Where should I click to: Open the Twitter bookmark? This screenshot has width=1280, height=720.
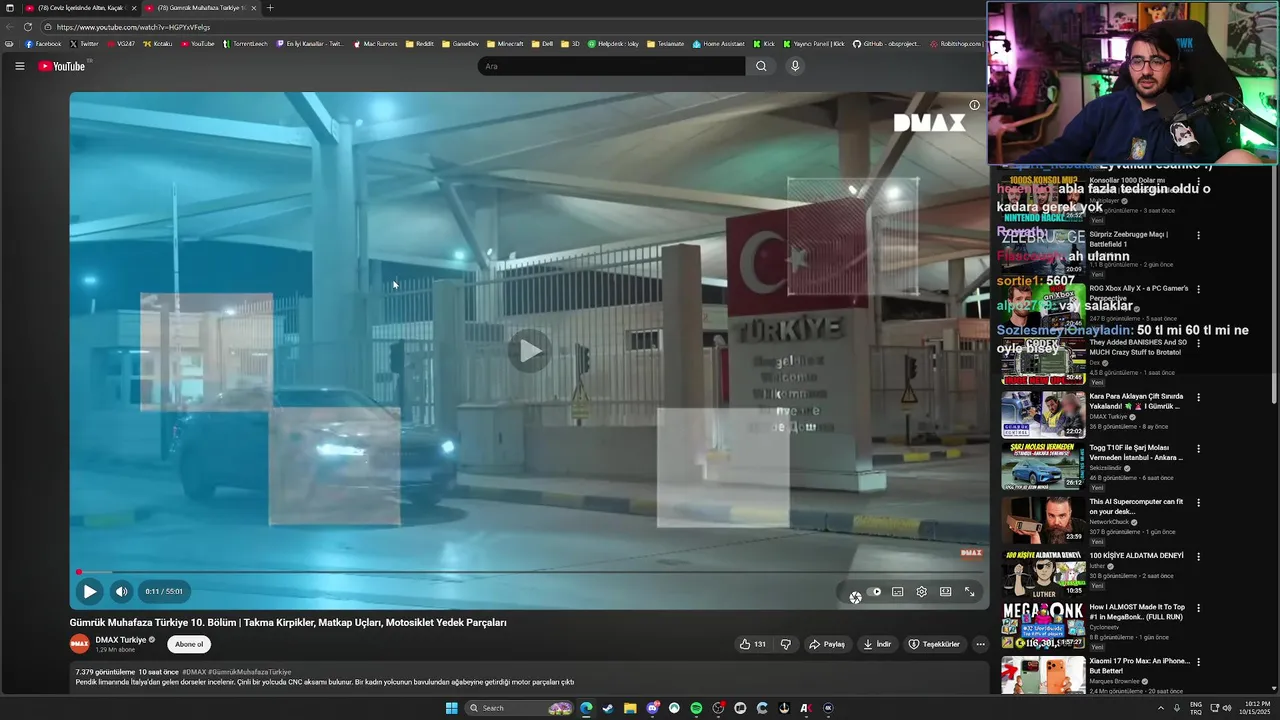(x=84, y=44)
